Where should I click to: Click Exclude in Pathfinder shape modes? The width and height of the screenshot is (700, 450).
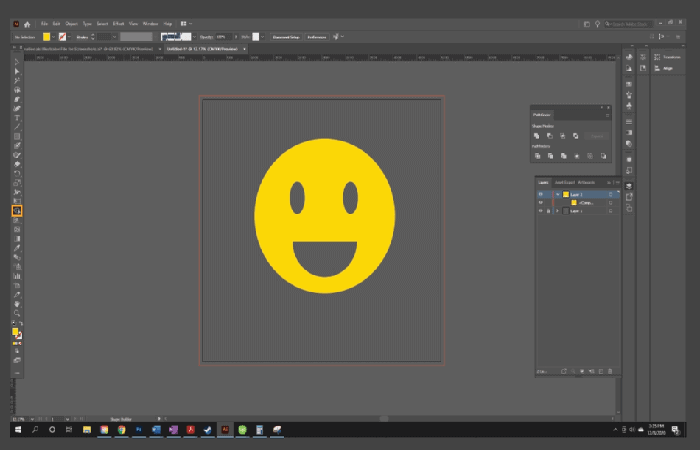coord(575,136)
